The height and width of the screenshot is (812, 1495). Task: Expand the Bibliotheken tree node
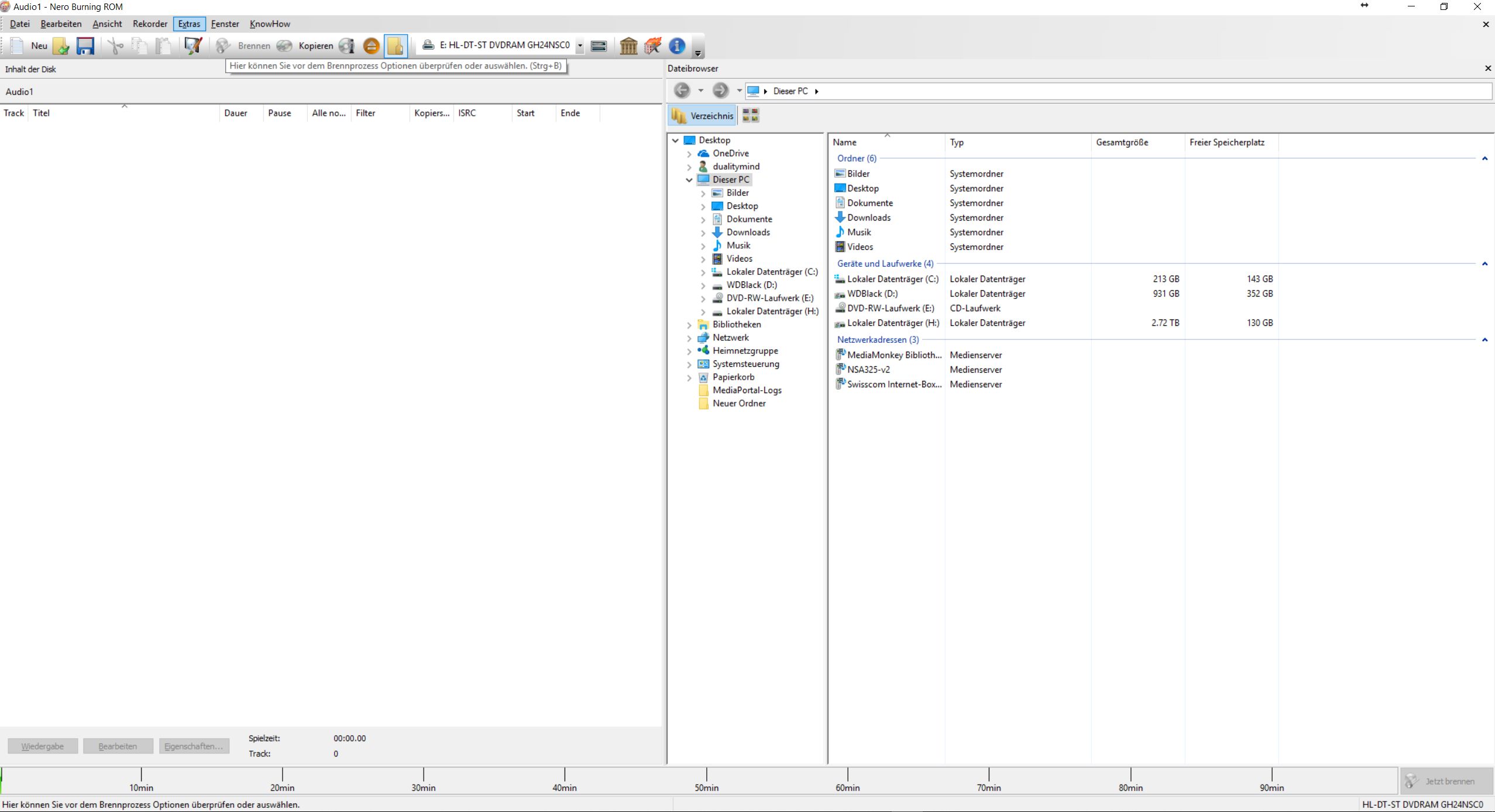tap(689, 325)
